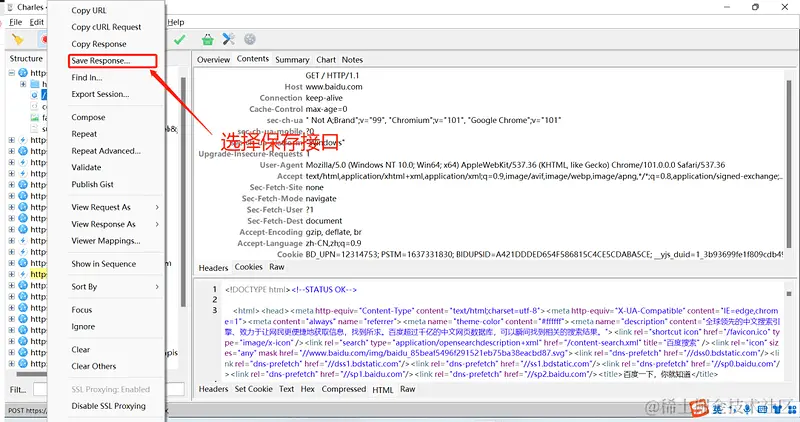
Task: Open the Help menu
Action: (x=176, y=22)
